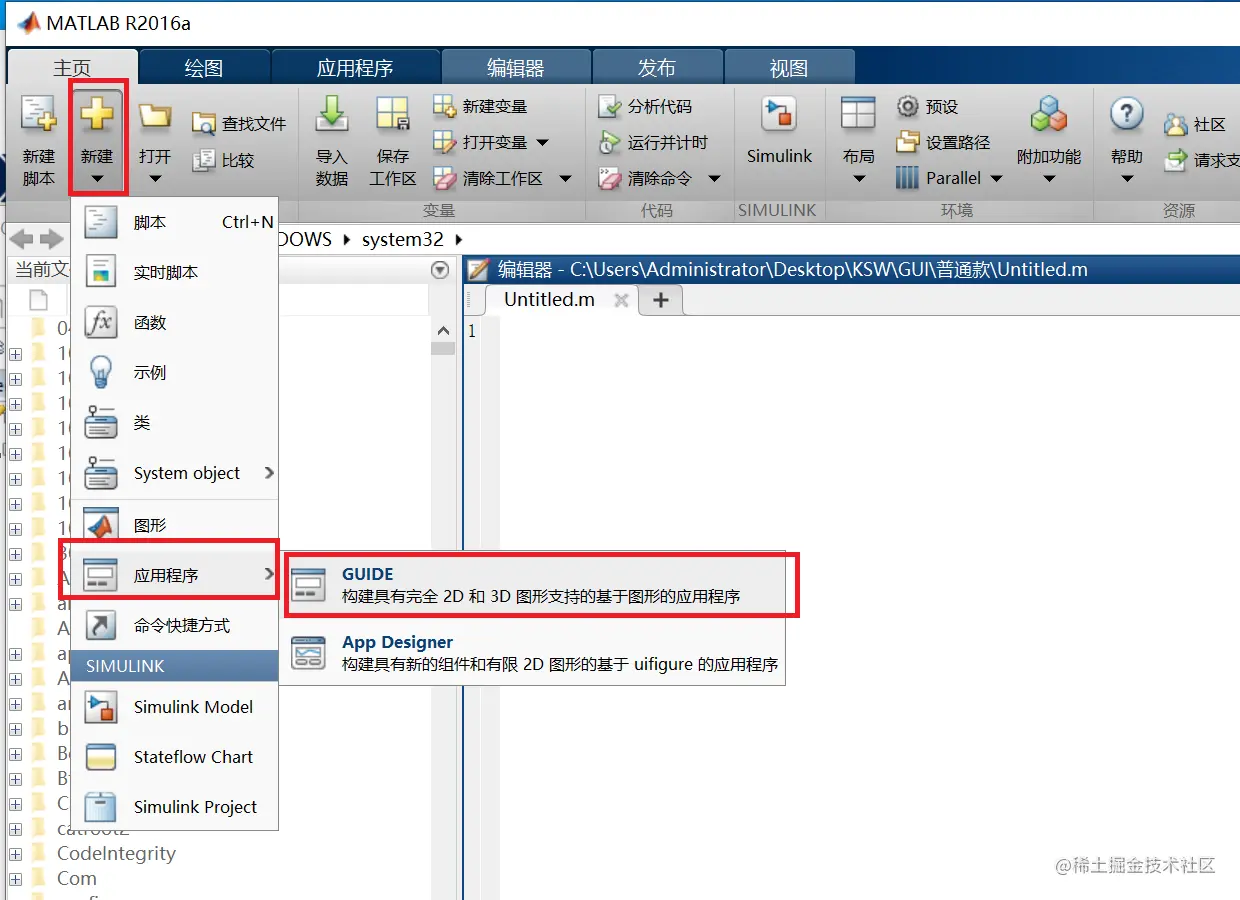The height and width of the screenshot is (900, 1240).
Task: Switch to the 视图 tab
Action: click(789, 68)
